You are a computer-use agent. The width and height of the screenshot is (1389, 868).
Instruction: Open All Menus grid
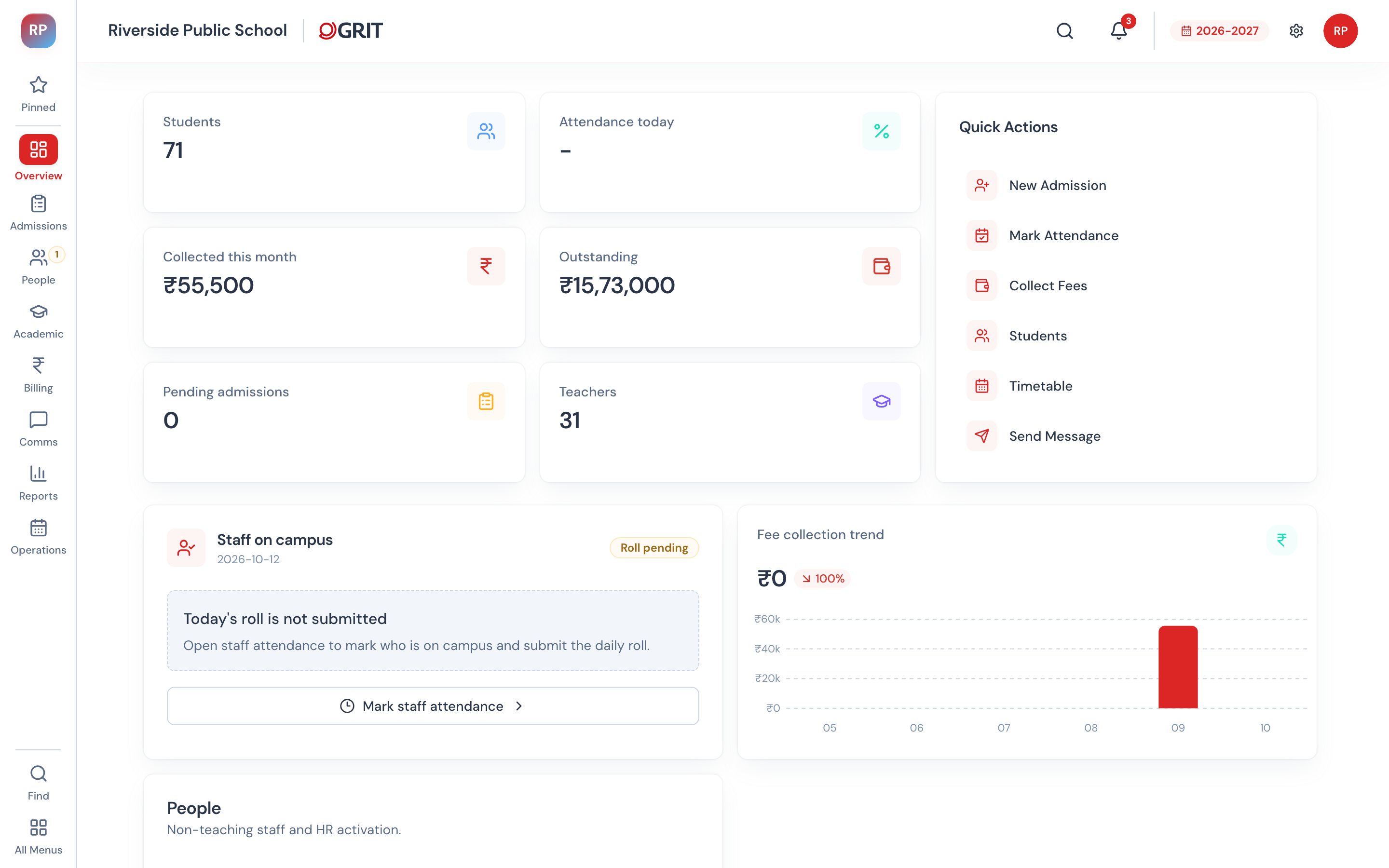point(39,837)
